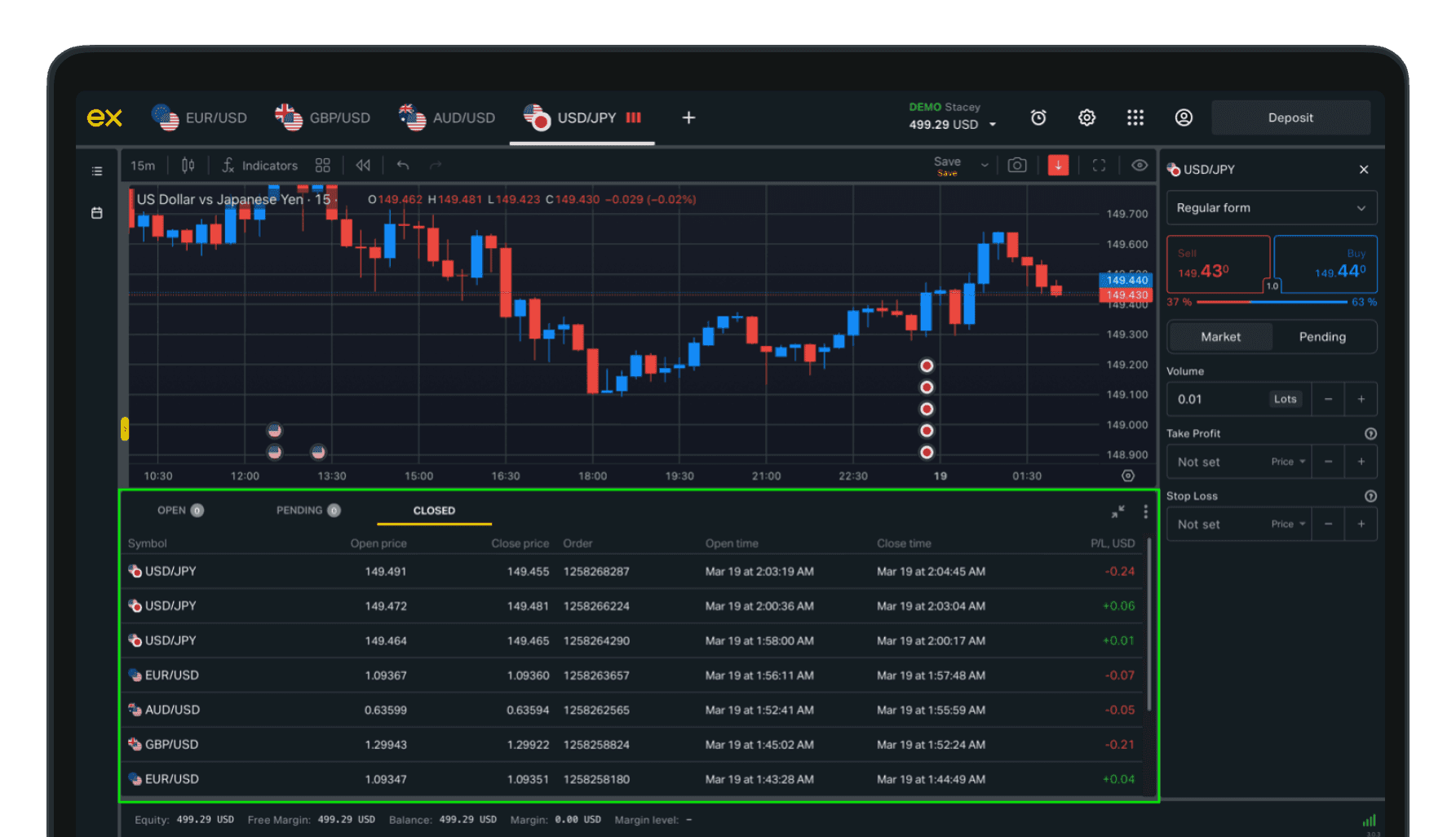This screenshot has height=837, width=1456.
Task: Open the Lots volume unit dropdown
Action: click(1285, 399)
